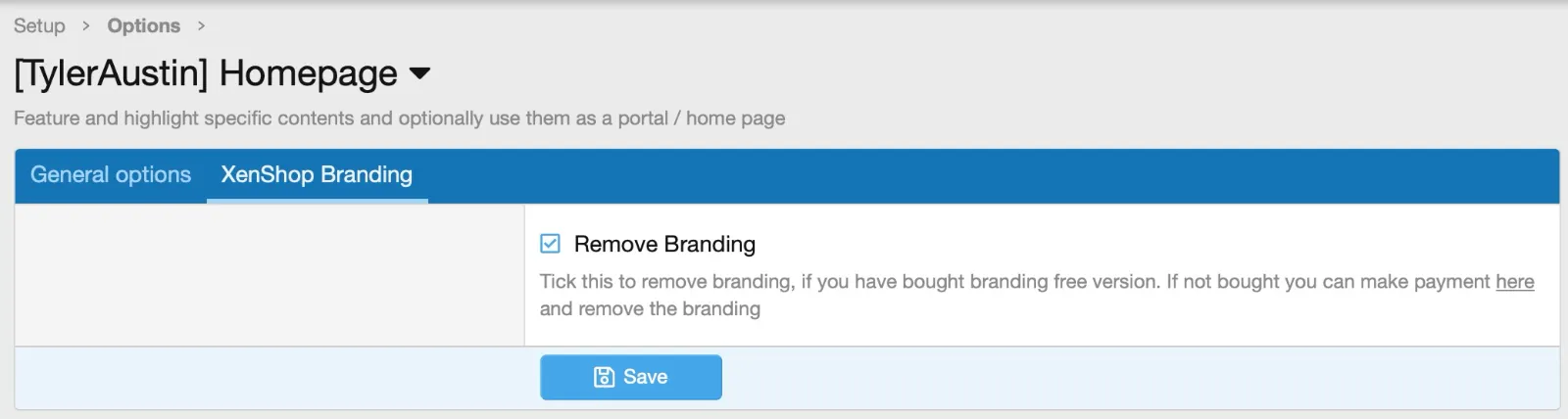This screenshot has height=419, width=1568.
Task: Switch to the General options tab
Action: pyautogui.click(x=111, y=175)
